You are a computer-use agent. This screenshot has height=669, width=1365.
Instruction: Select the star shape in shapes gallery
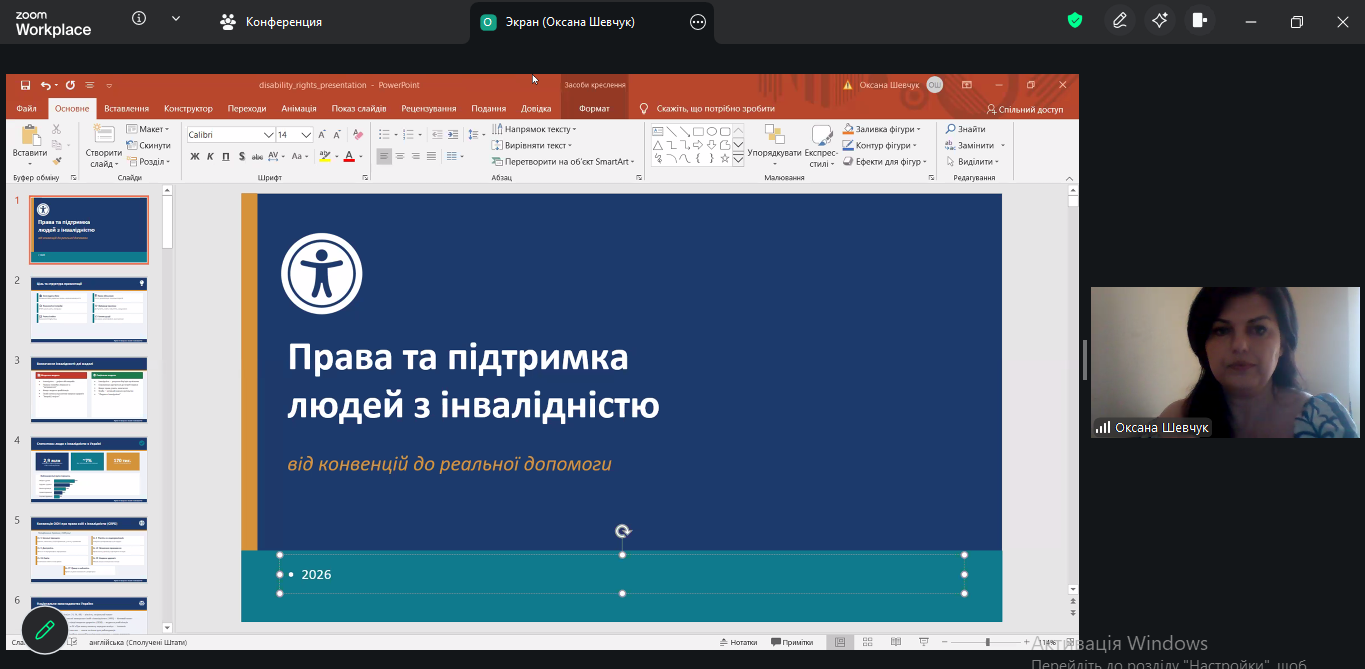(x=724, y=158)
